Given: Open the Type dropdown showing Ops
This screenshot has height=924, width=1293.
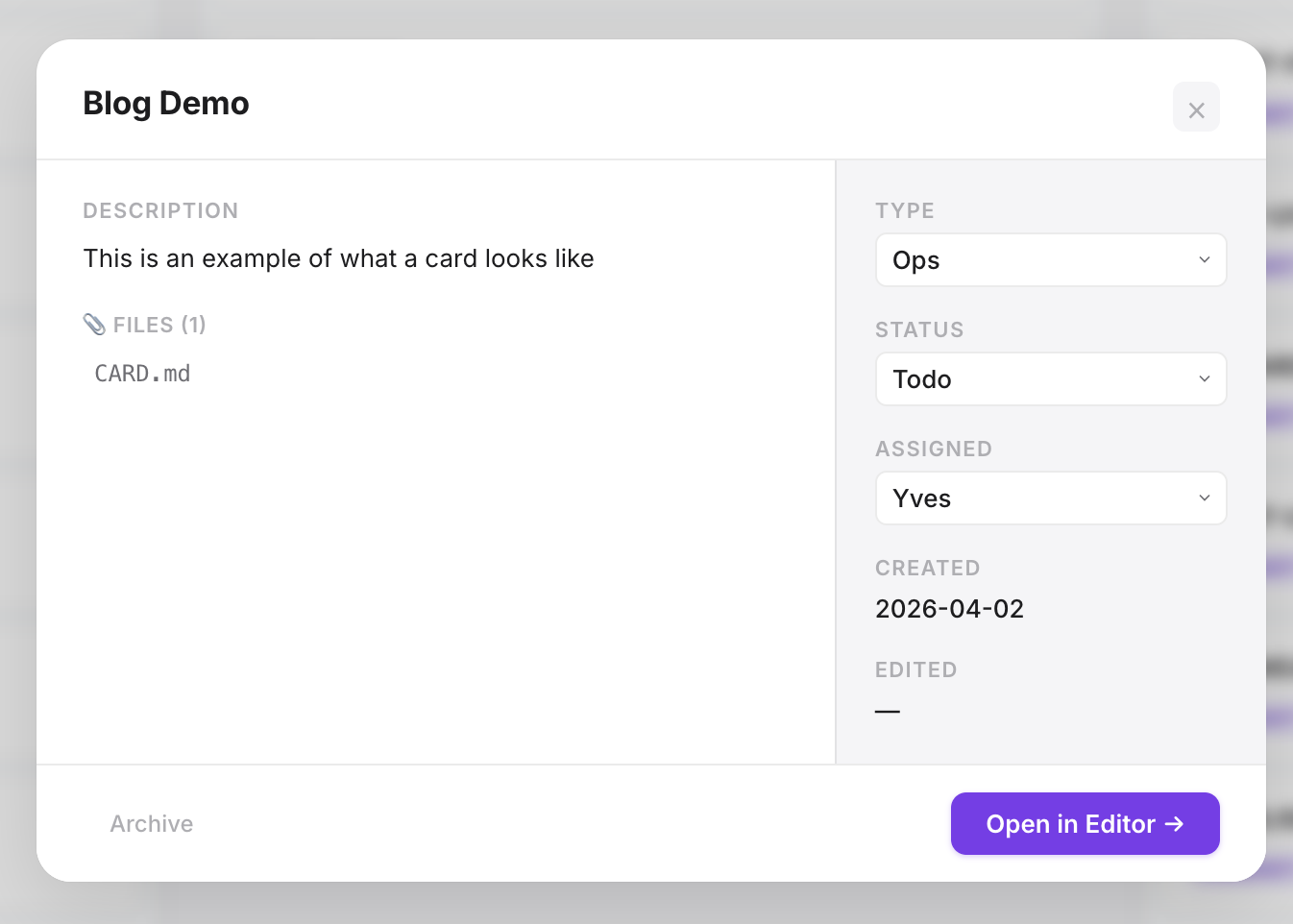Looking at the screenshot, I should [x=1050, y=260].
